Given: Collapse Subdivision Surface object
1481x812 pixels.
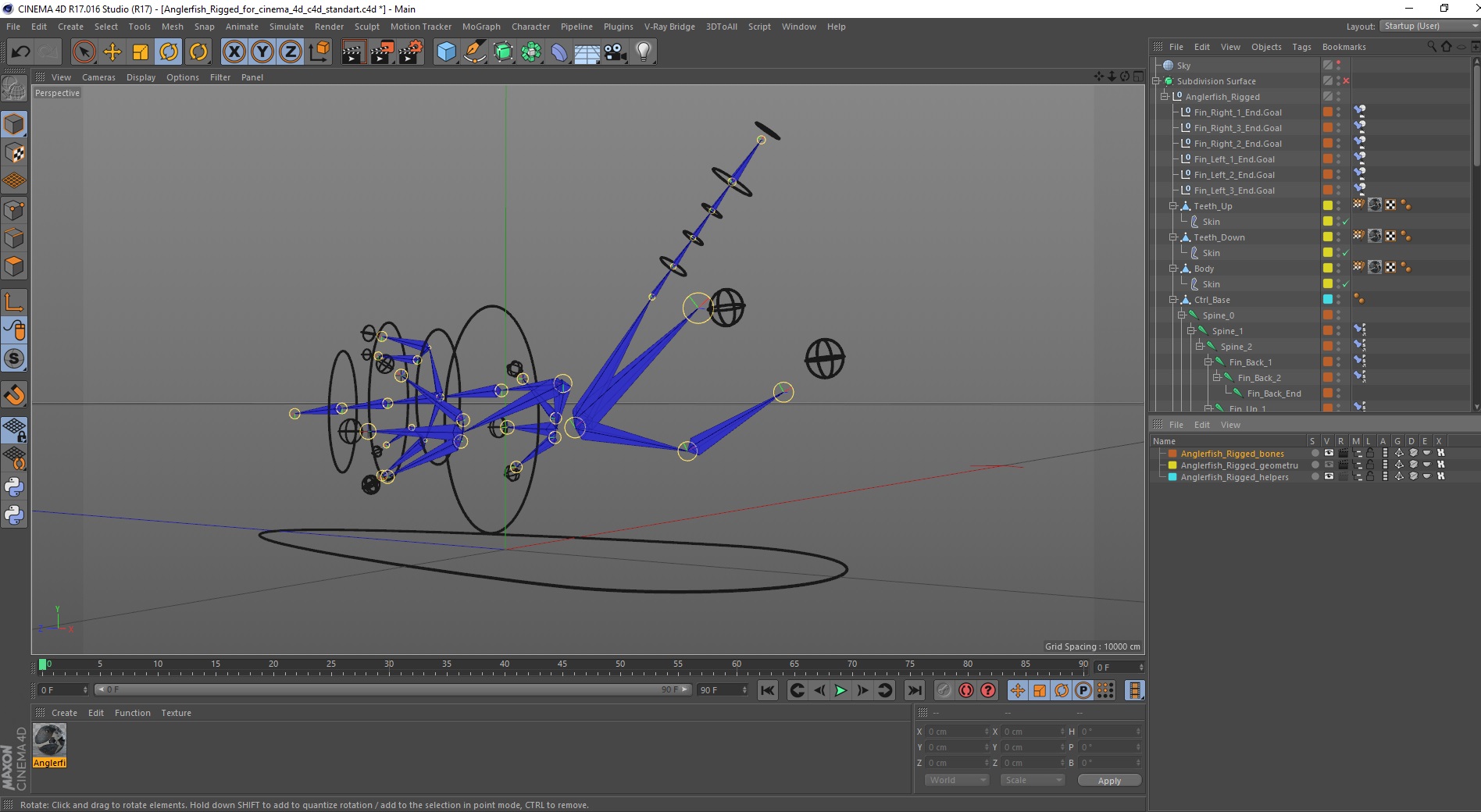Looking at the screenshot, I should [1156, 81].
